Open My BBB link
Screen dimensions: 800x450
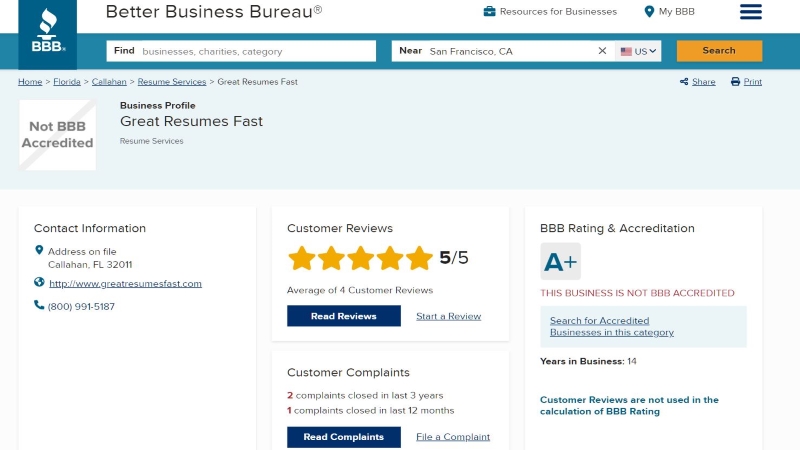tap(677, 11)
